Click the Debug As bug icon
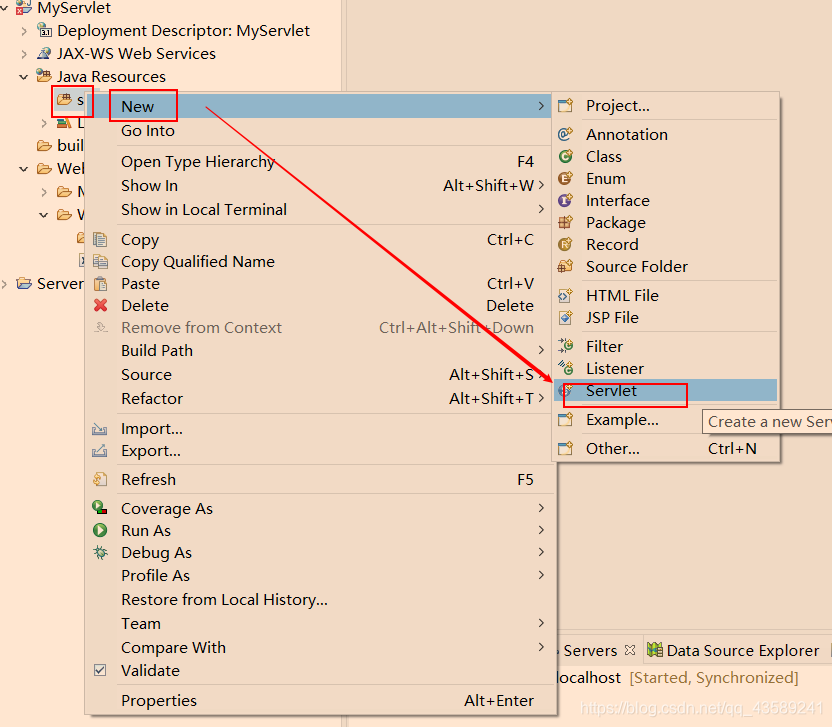 pos(100,552)
